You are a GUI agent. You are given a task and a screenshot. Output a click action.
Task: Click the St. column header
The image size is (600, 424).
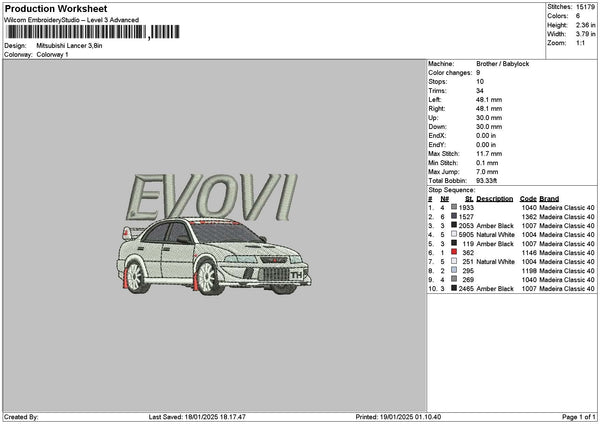pyautogui.click(x=469, y=199)
